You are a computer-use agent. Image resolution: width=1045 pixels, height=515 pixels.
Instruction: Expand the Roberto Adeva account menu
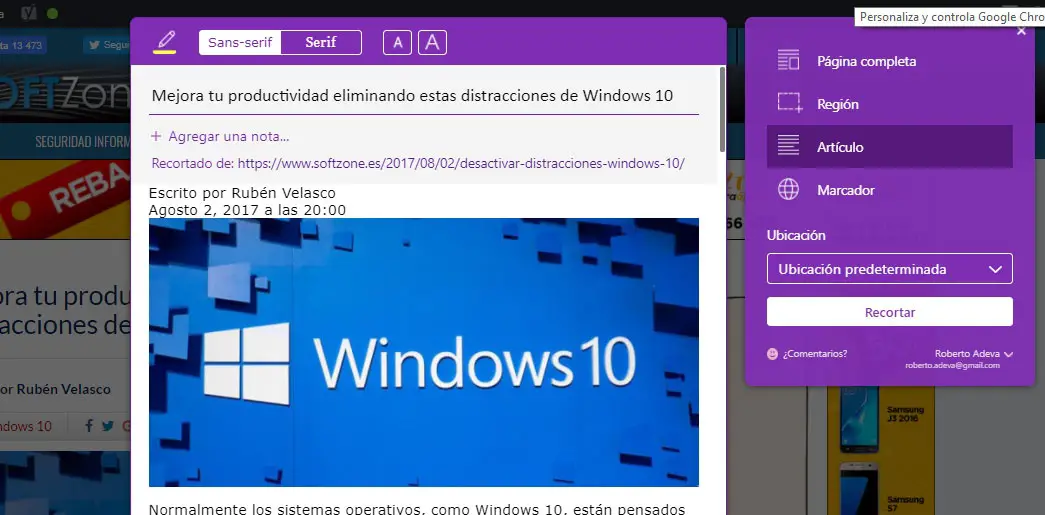click(973, 354)
